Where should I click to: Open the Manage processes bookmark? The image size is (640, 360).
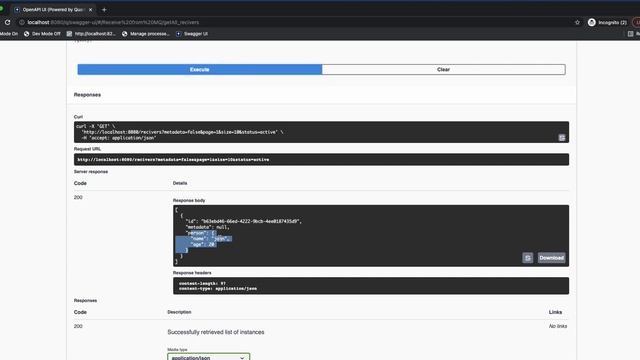pyautogui.click(x=146, y=34)
